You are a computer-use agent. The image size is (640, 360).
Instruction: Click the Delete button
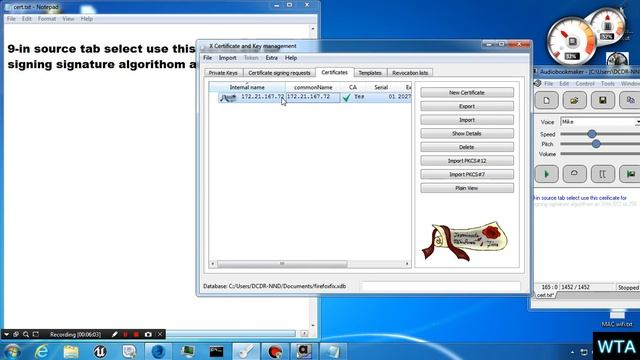point(467,147)
